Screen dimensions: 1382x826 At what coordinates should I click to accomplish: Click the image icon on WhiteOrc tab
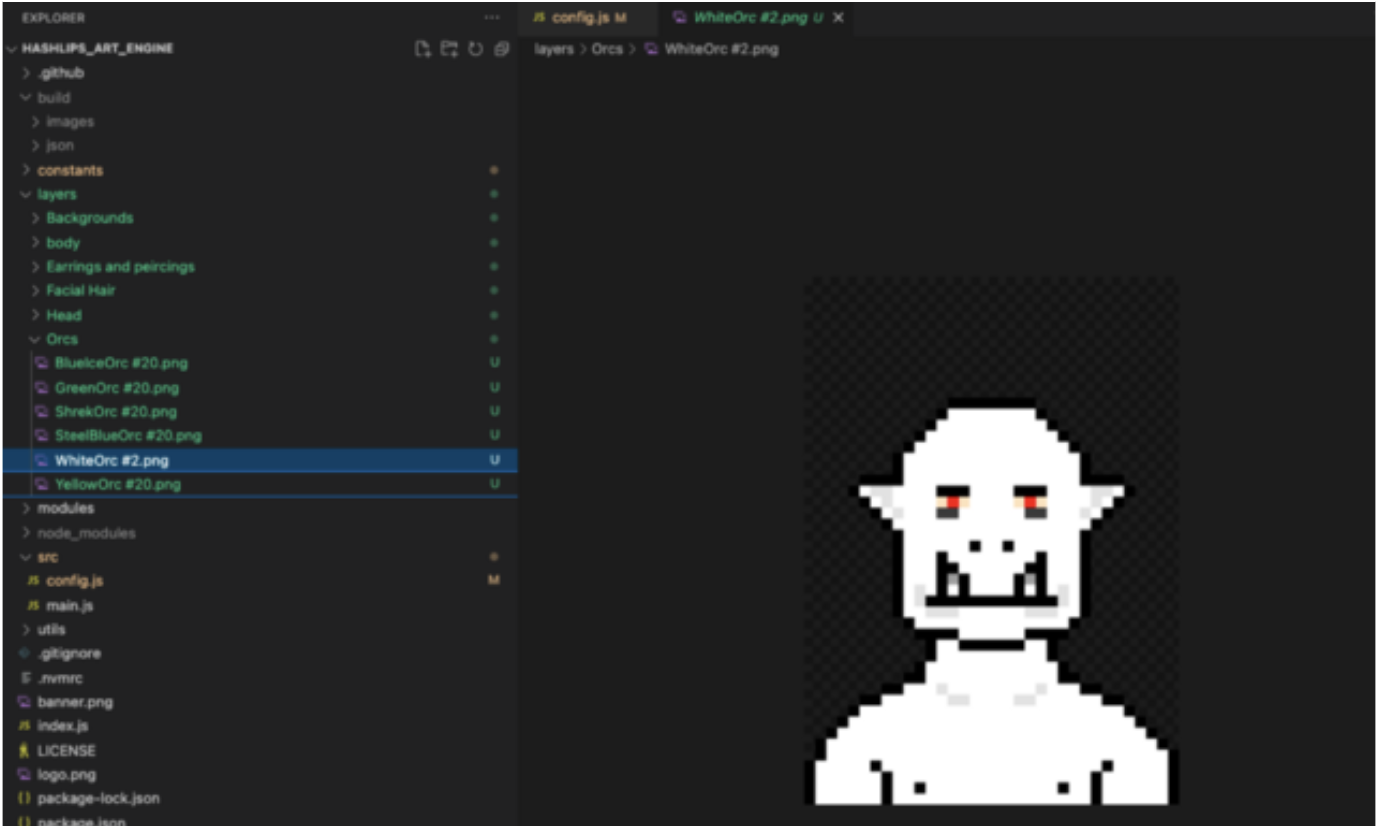(x=680, y=18)
